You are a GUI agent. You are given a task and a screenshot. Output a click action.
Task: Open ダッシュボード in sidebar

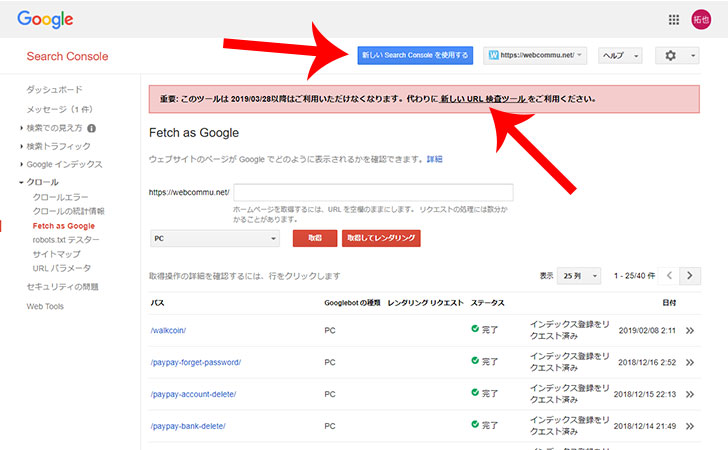(54, 90)
